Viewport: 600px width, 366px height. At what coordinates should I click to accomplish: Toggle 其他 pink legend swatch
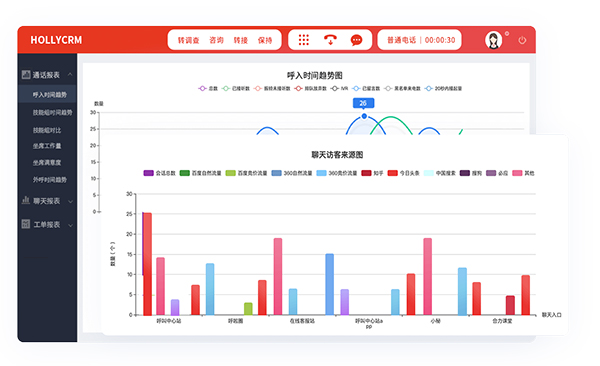[x=517, y=173]
